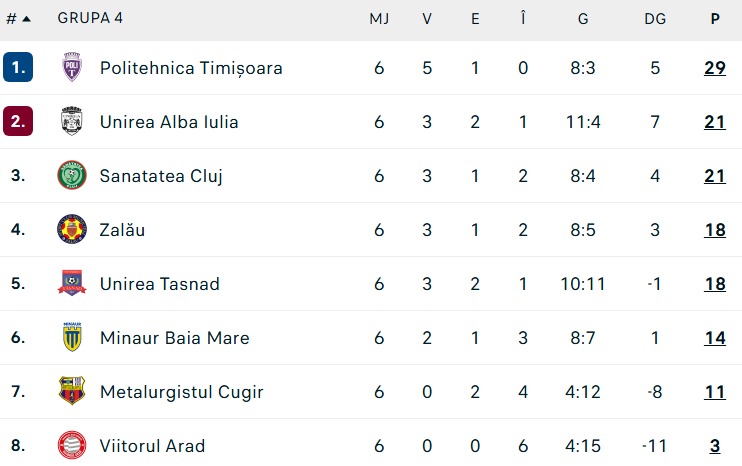The width and height of the screenshot is (742, 466).
Task: Open the Sanatatea Cluj green crest
Action: click(72, 175)
